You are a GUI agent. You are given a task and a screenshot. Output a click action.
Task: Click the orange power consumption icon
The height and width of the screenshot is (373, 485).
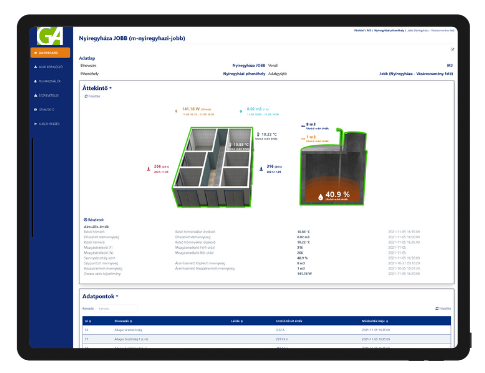click(x=176, y=111)
